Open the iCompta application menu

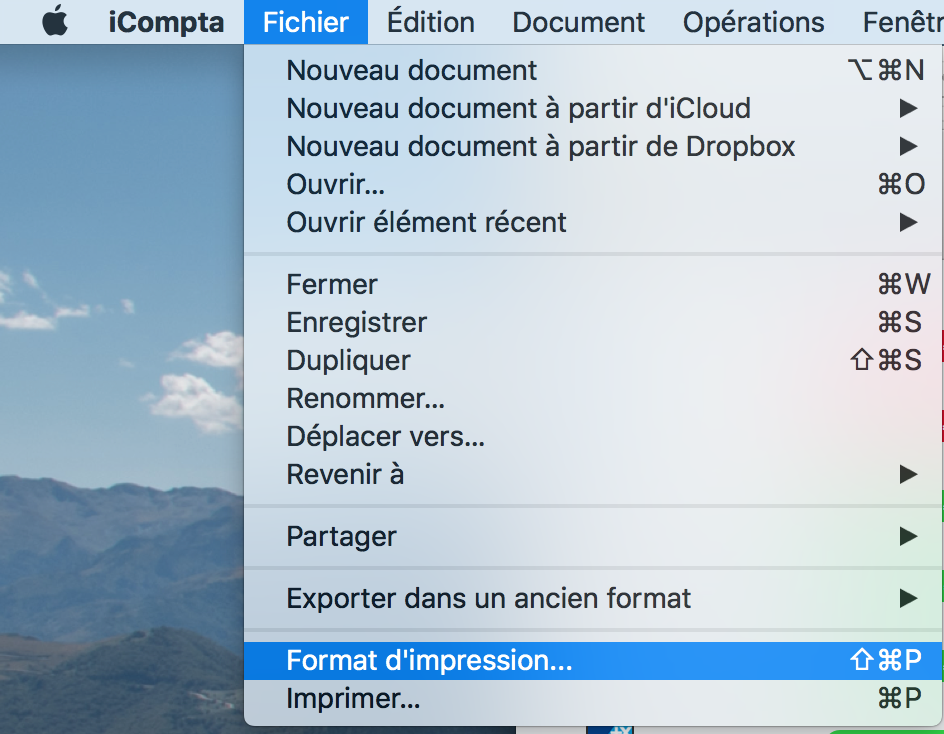coord(166,22)
